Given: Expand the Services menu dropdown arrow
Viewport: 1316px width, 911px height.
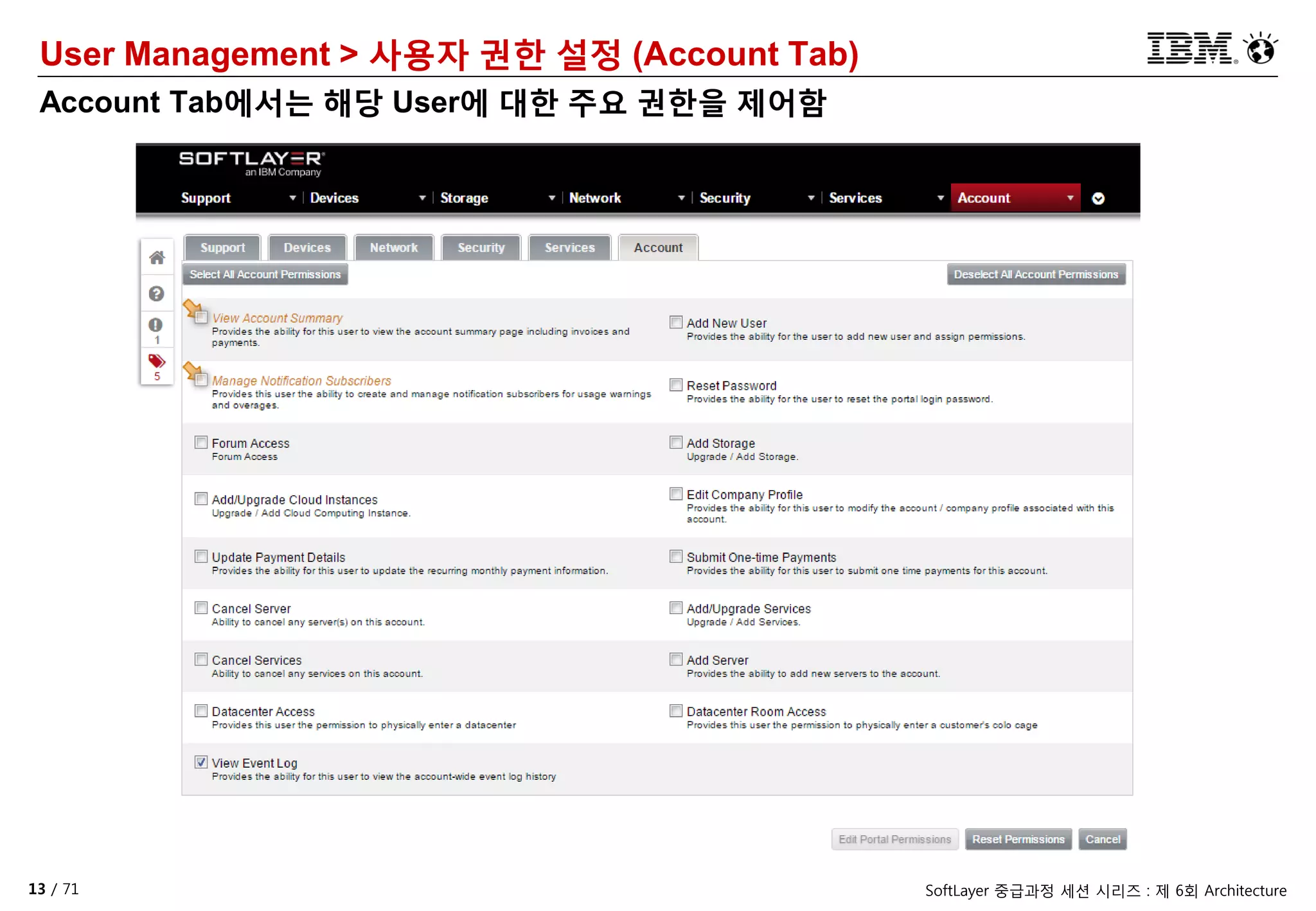Looking at the screenshot, I should (940, 198).
